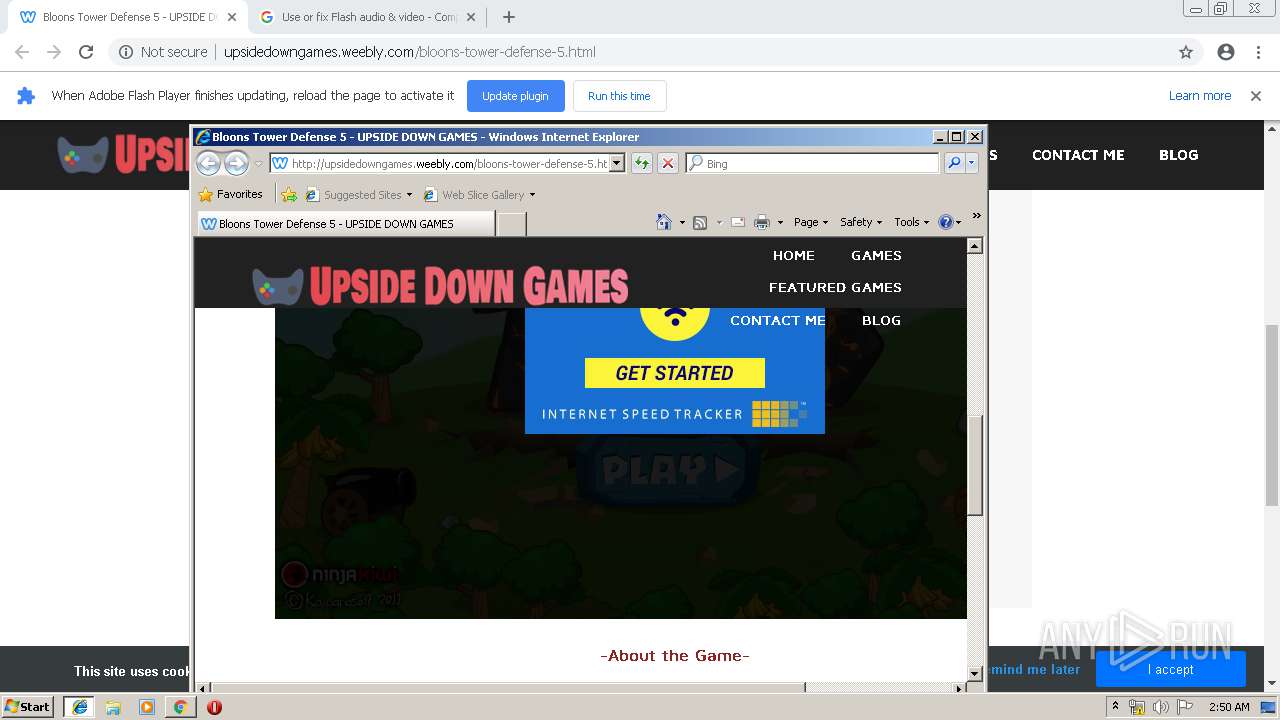Open the IE Safety menu

tap(861, 222)
